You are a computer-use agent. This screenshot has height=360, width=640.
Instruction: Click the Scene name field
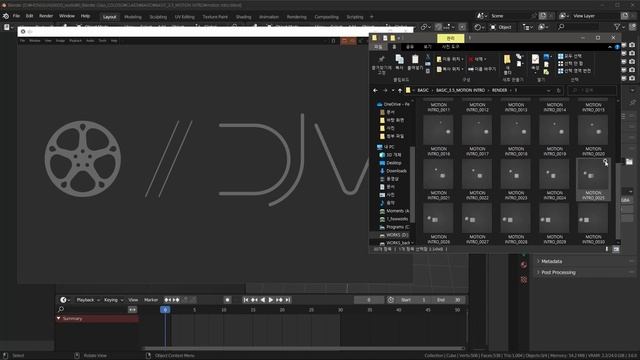click(x=509, y=16)
